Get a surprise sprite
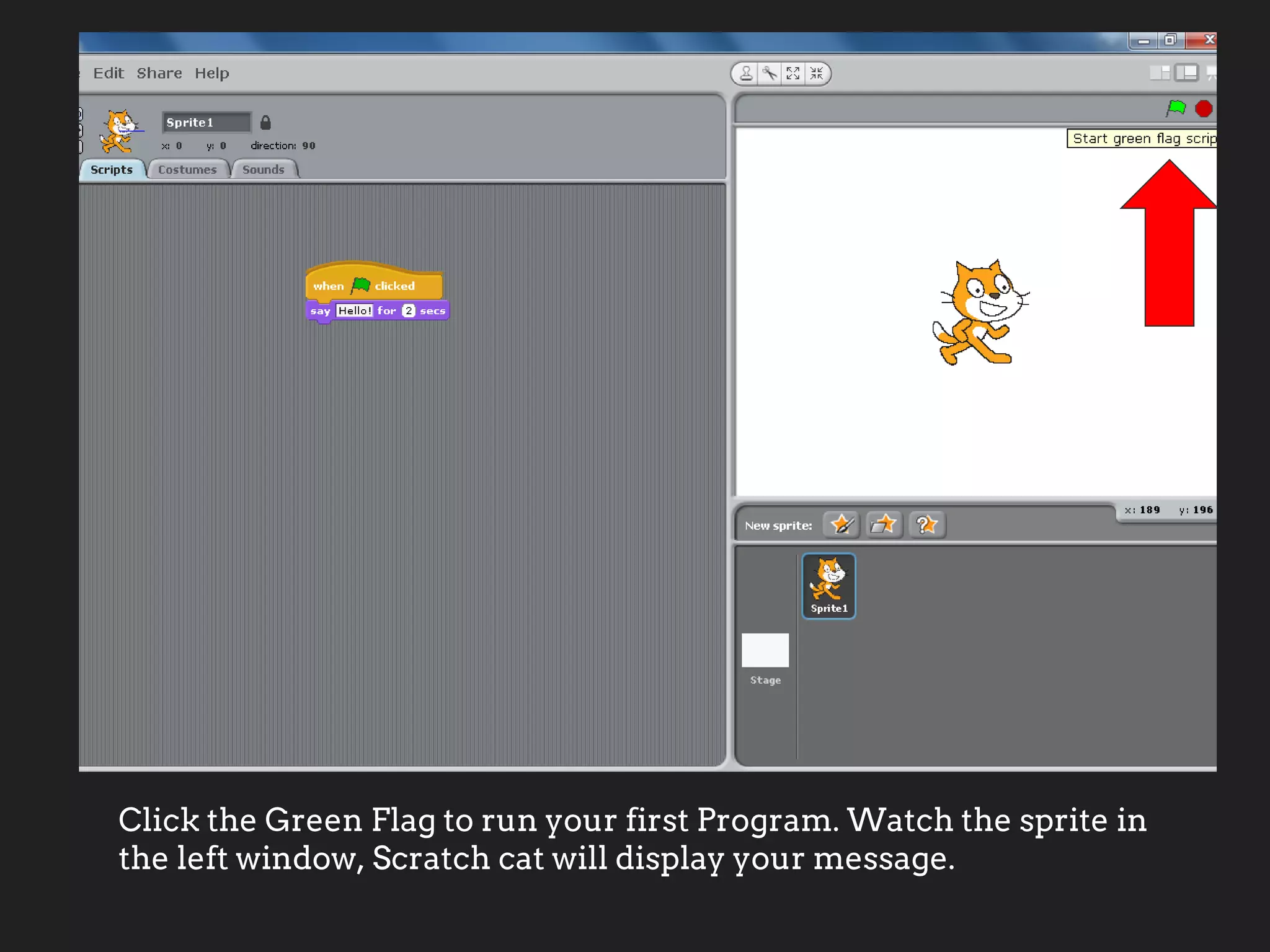The image size is (1270, 952). (x=926, y=525)
